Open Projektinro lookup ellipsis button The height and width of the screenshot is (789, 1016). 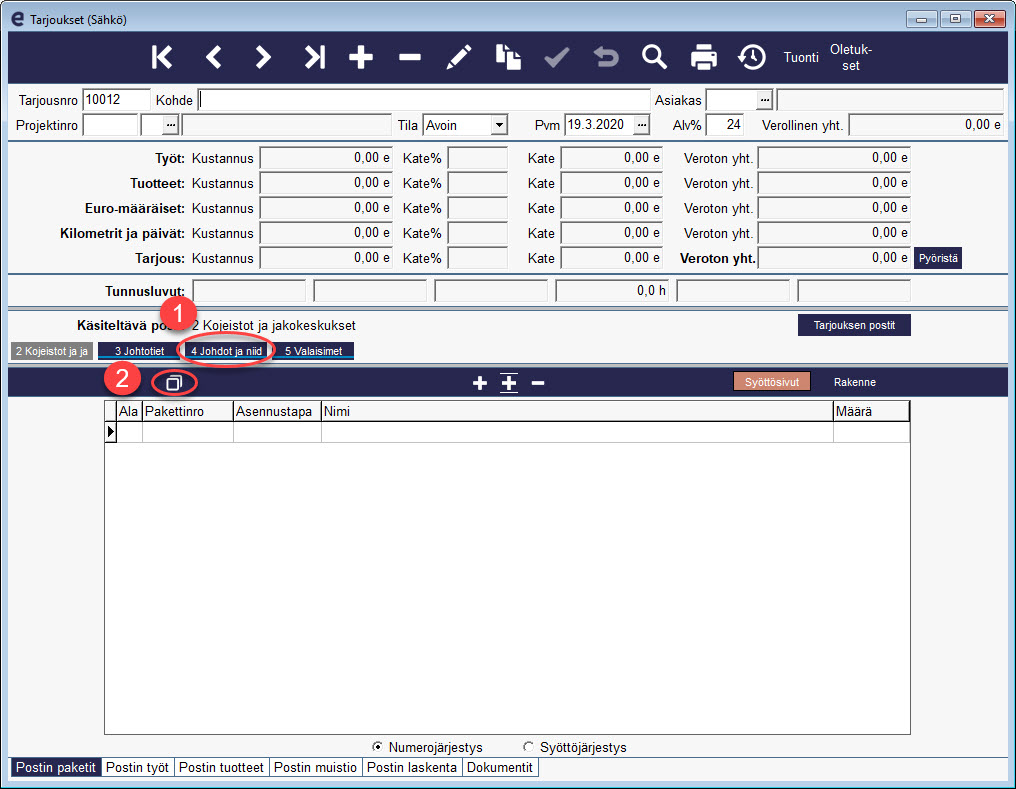(170, 124)
